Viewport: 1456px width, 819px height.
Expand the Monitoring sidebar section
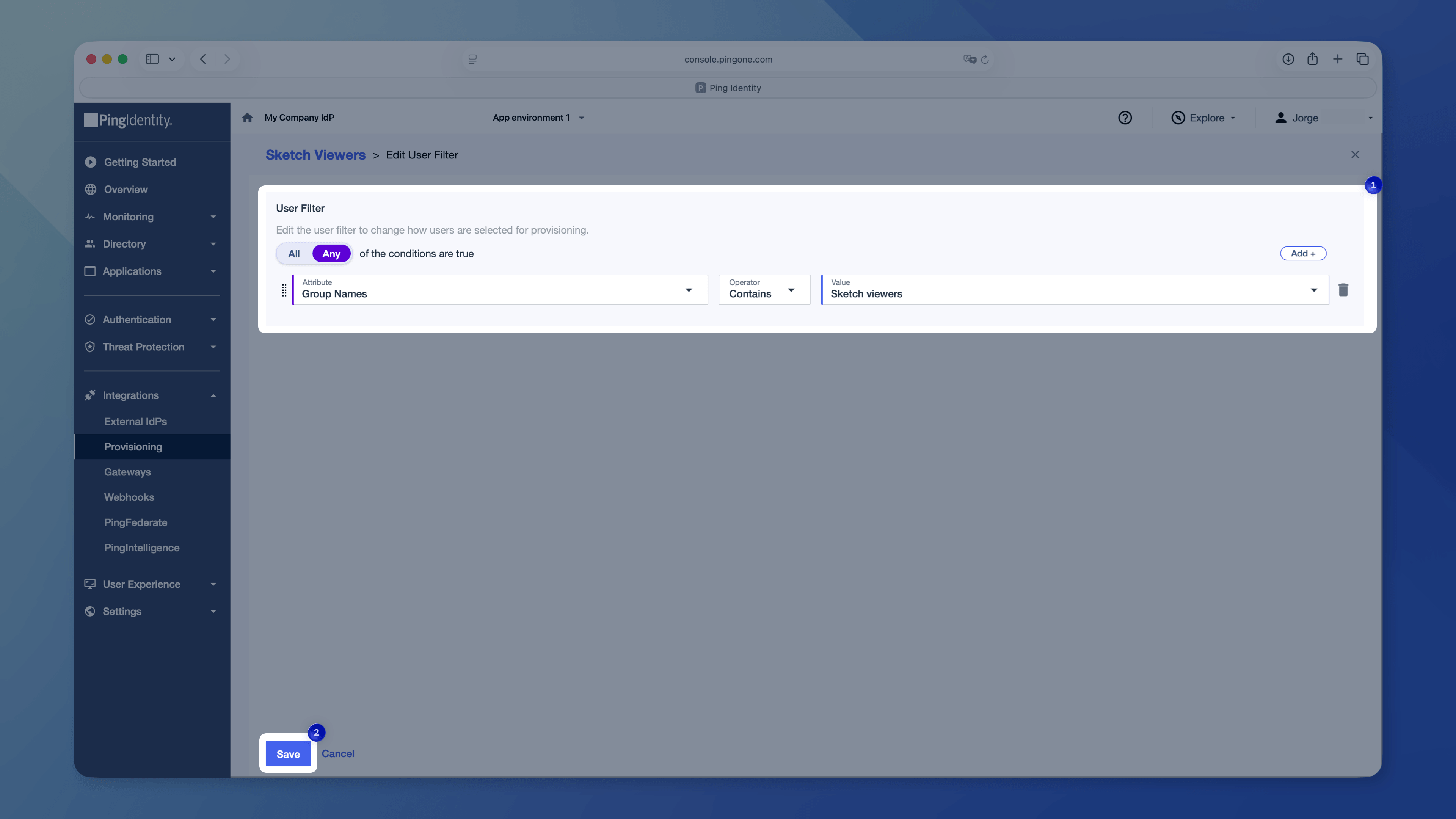click(x=213, y=217)
